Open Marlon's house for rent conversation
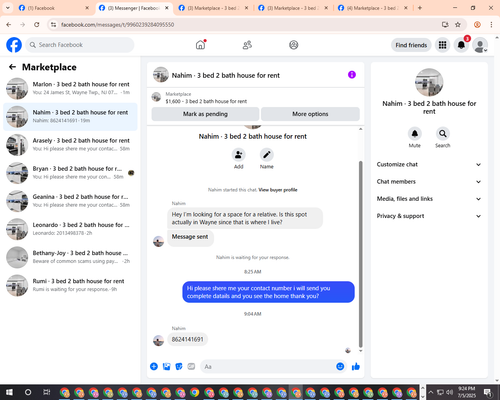This screenshot has height=400, width=500. coord(70,88)
